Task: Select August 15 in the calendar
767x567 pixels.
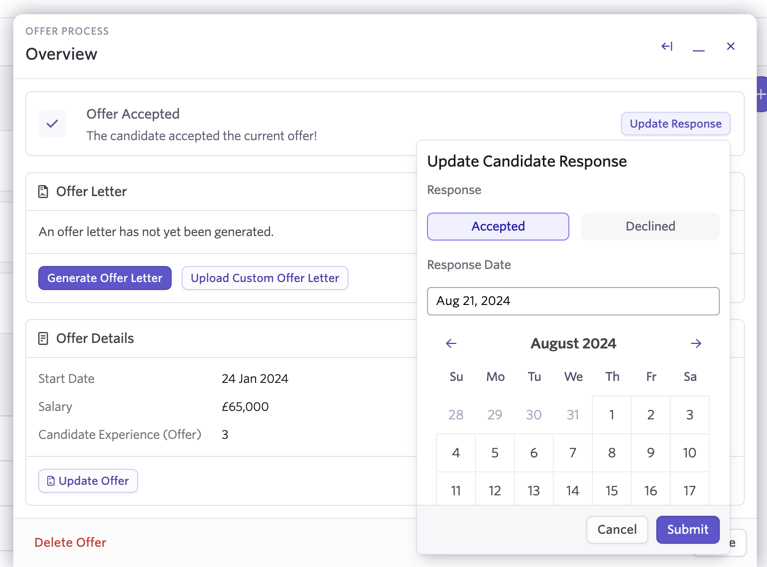Action: click(612, 490)
